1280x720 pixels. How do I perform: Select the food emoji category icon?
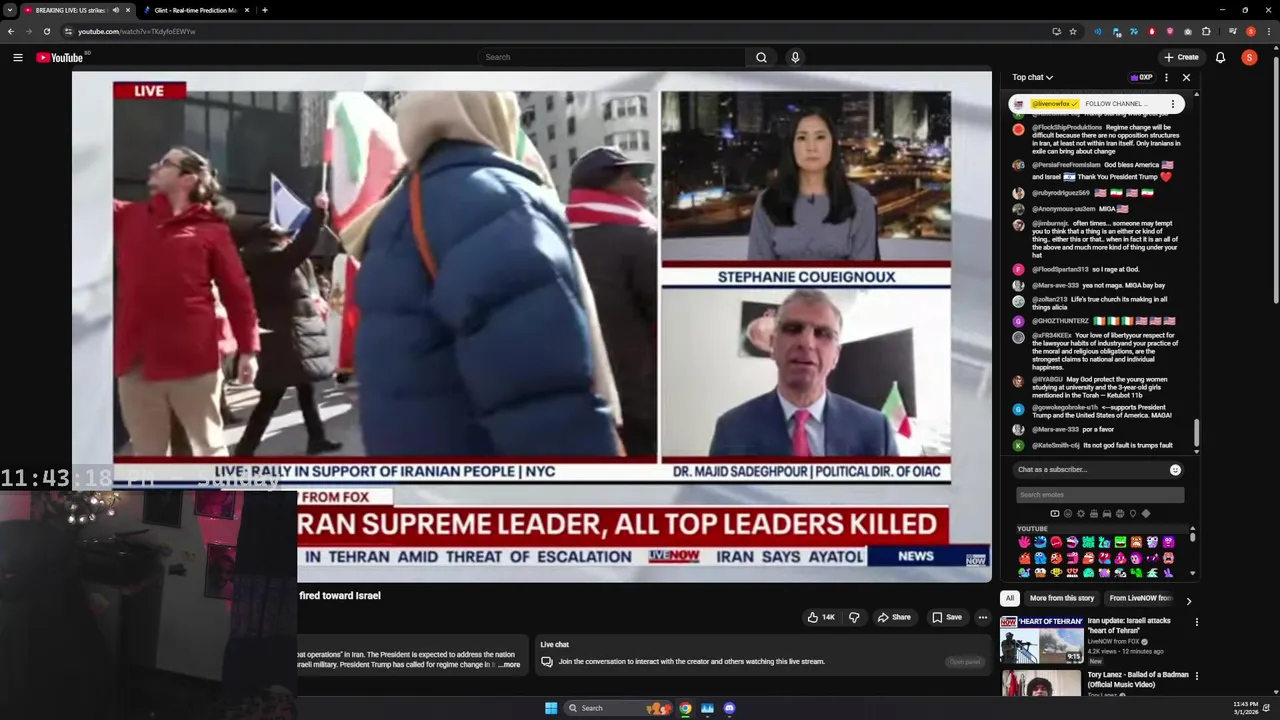[x=1093, y=514]
